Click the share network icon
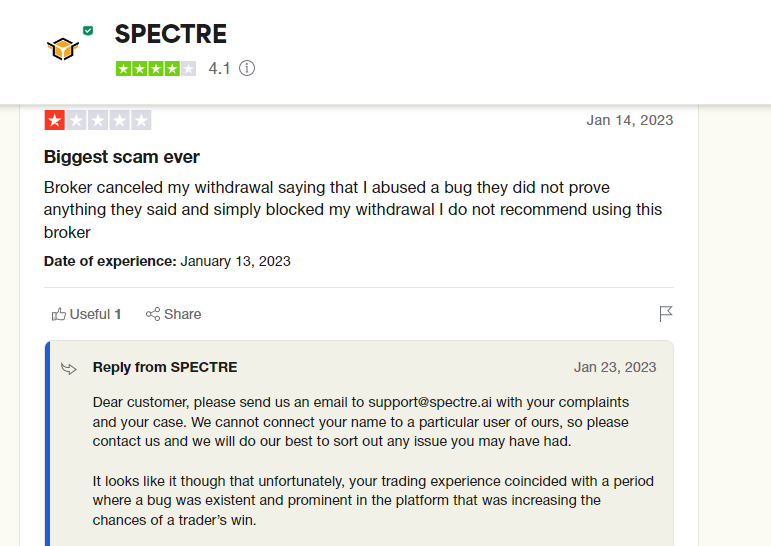Screen dimensions: 771x546 pyautogui.click(x=153, y=314)
